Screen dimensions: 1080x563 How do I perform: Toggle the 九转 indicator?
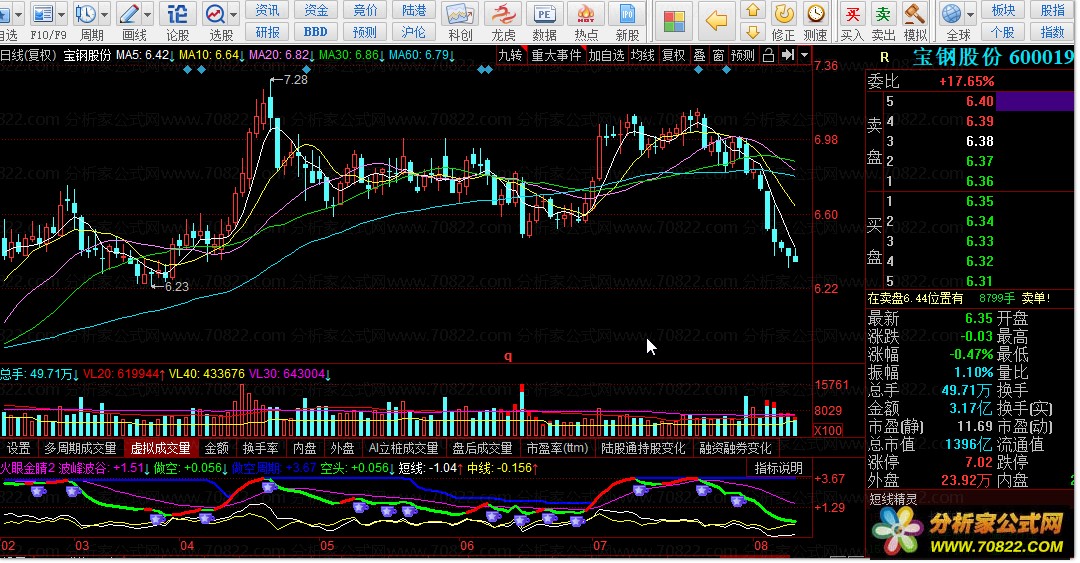click(510, 55)
